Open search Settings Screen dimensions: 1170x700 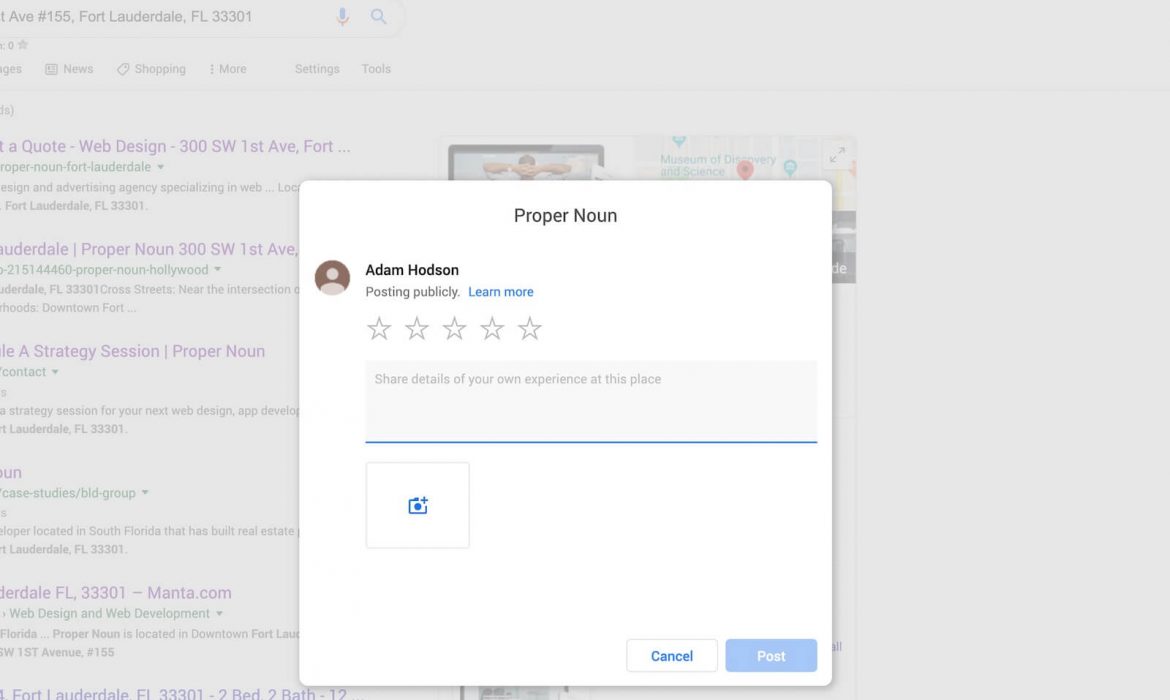[x=317, y=69]
